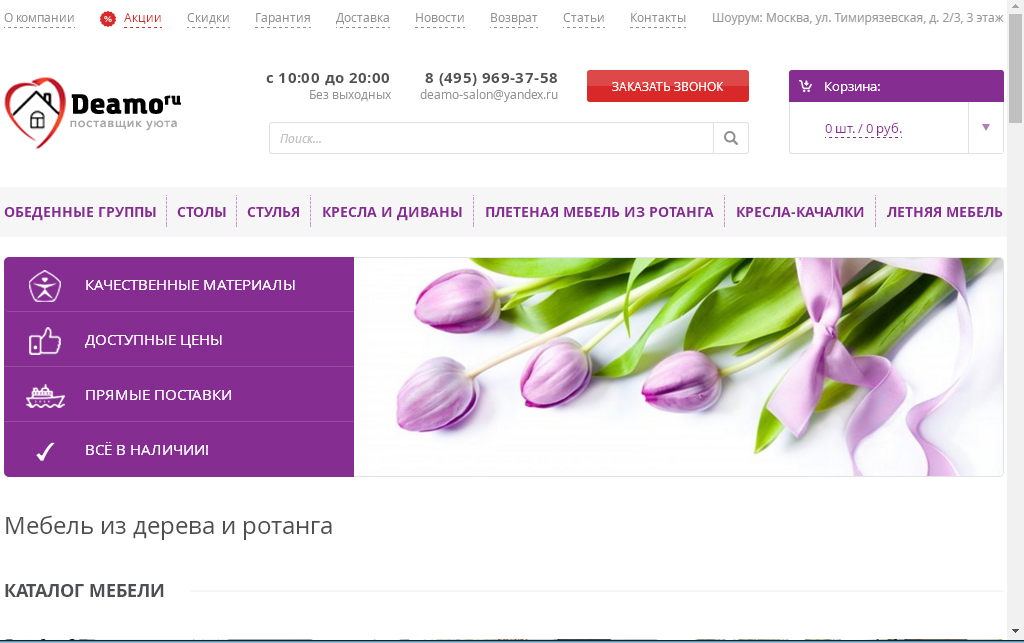Screen dimensions: 1024x643
Task: Open the Доставка page
Action: point(362,18)
